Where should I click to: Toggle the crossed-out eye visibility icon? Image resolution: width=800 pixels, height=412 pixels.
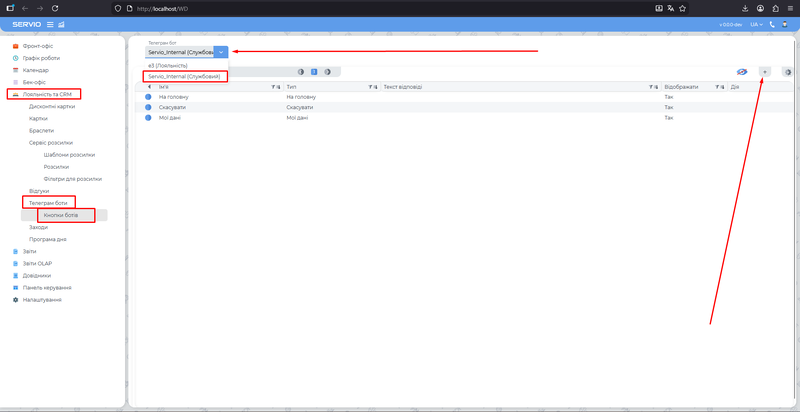pyautogui.click(x=742, y=72)
